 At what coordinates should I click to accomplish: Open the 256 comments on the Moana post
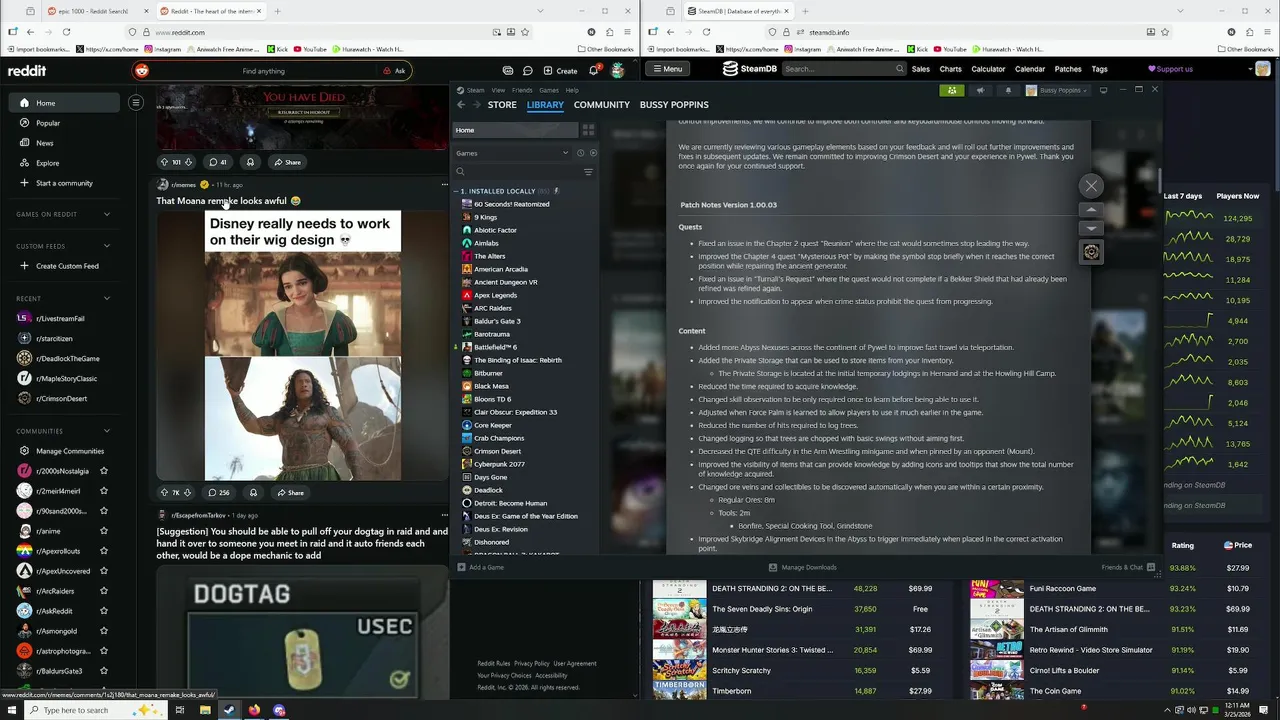(x=218, y=492)
